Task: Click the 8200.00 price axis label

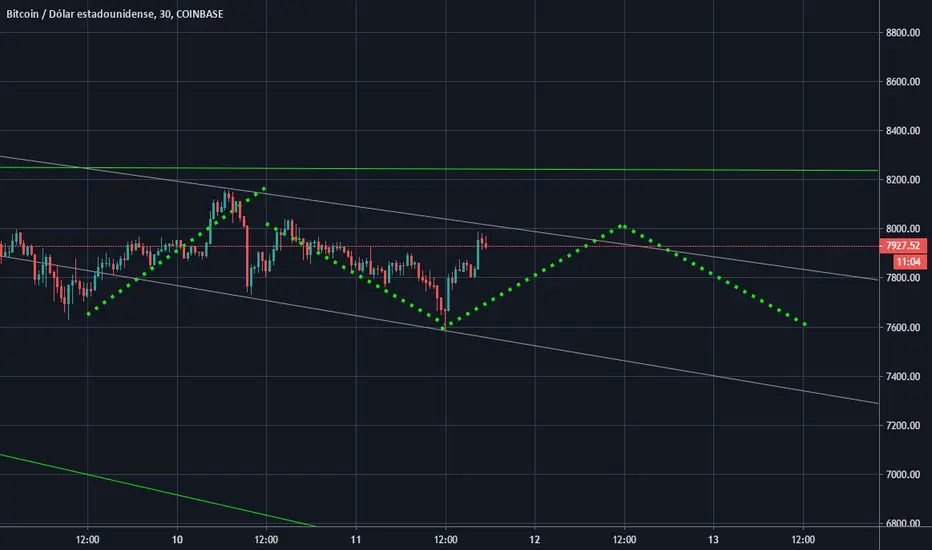Action: click(x=902, y=180)
